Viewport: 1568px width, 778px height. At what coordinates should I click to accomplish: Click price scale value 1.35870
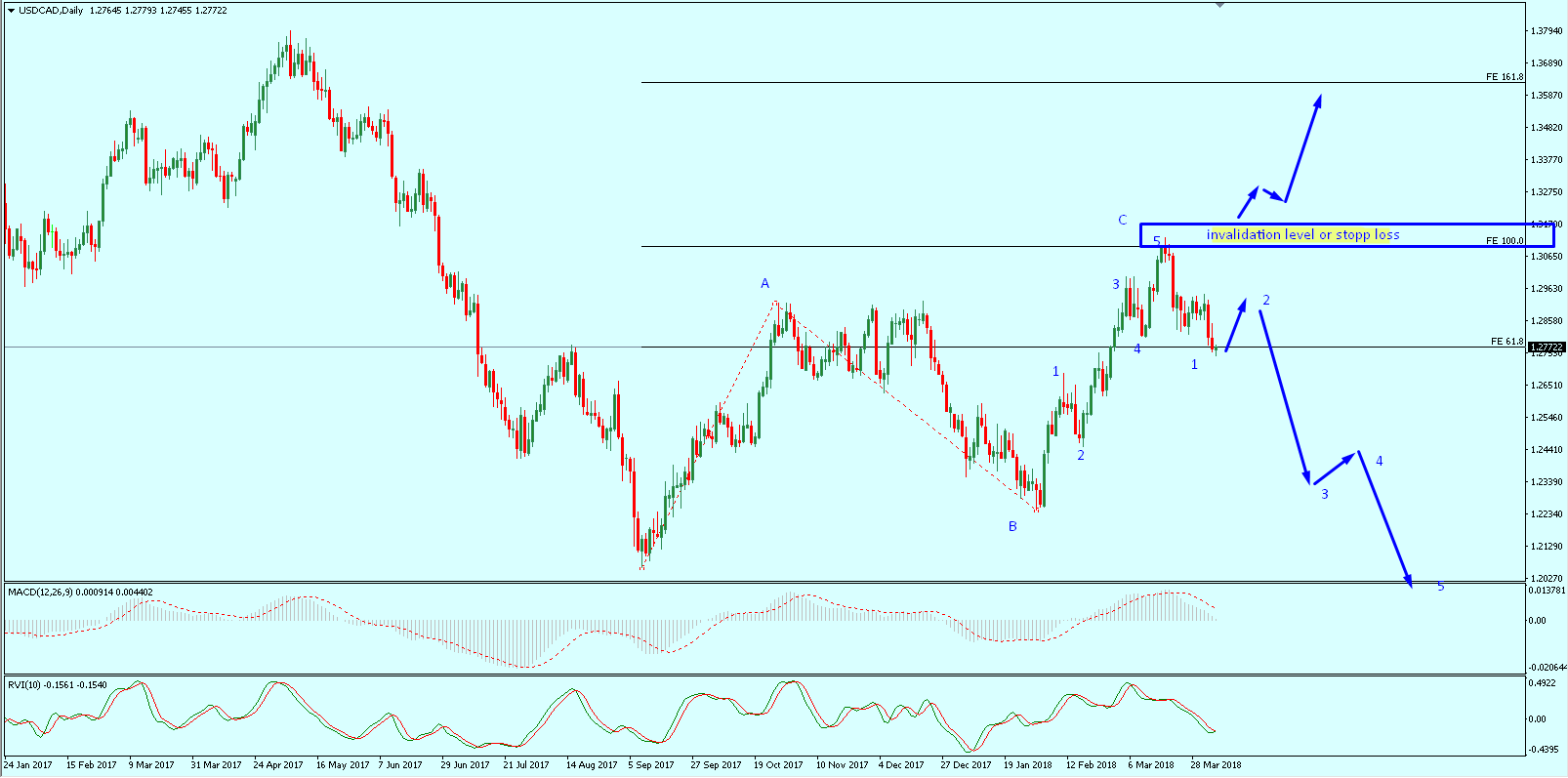[x=1547, y=96]
